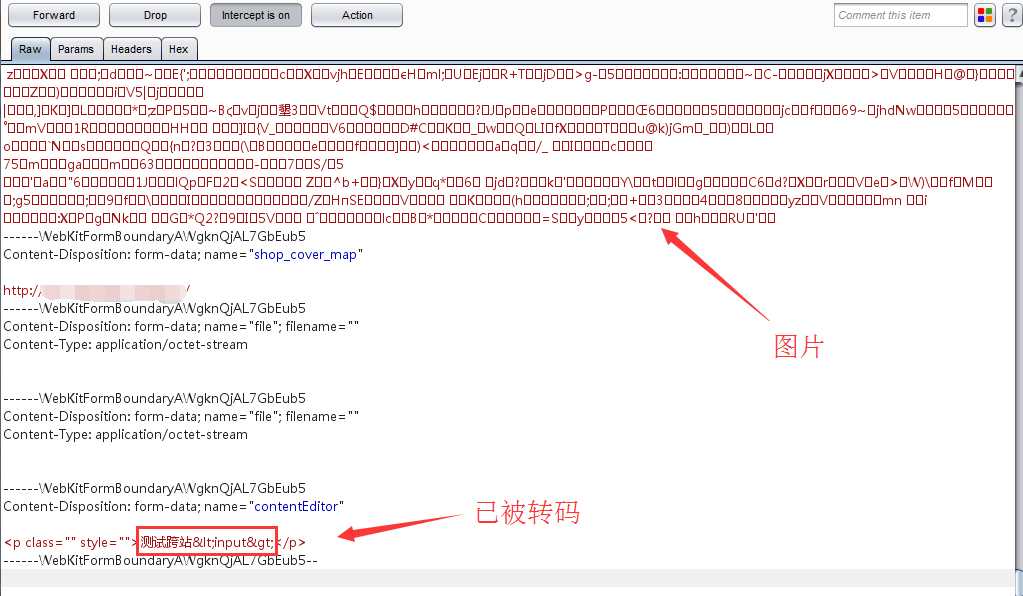Drop the intercepted request

pos(155,15)
